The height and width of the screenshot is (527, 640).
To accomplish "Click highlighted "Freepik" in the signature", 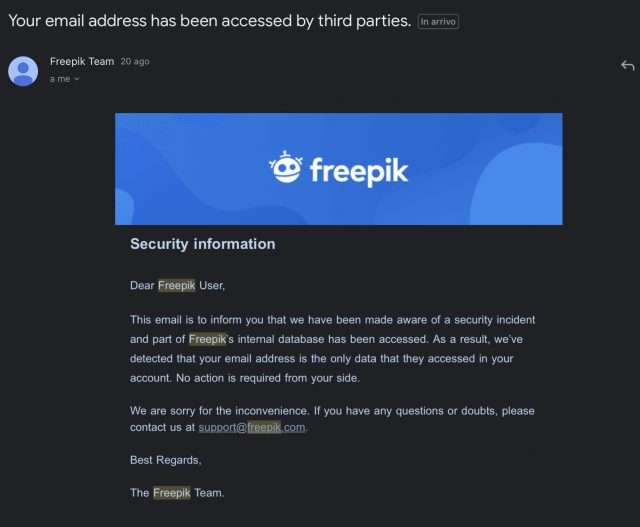I will coord(171,493).
